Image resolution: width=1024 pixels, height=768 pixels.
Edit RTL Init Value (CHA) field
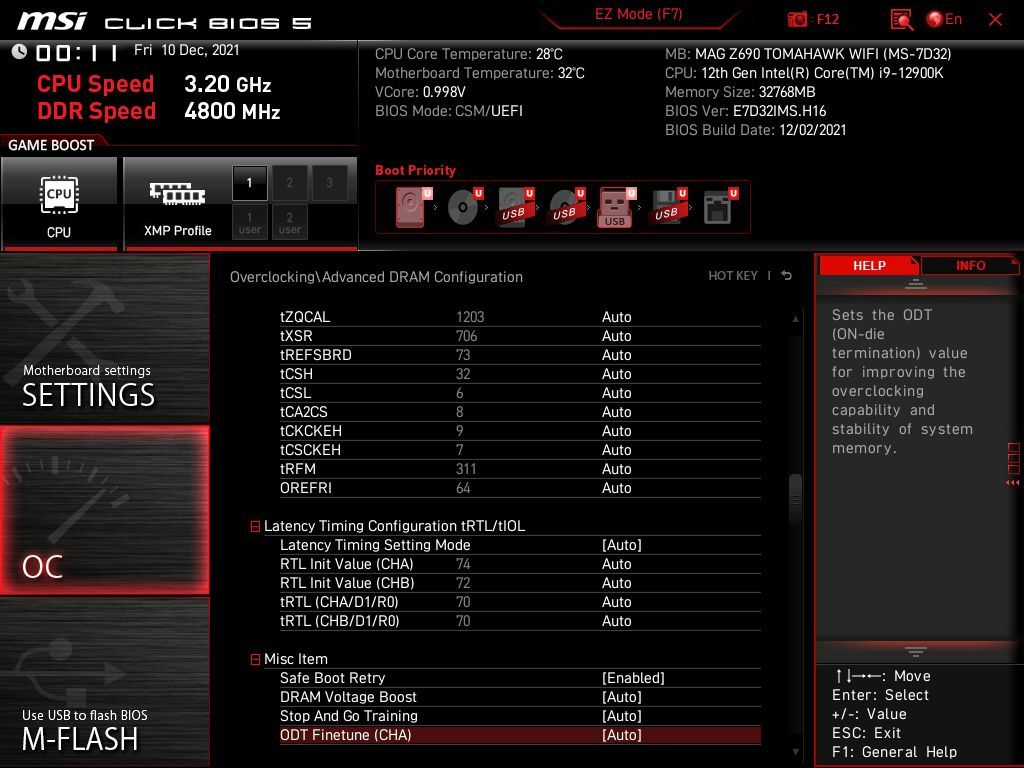pyautogui.click(x=616, y=564)
